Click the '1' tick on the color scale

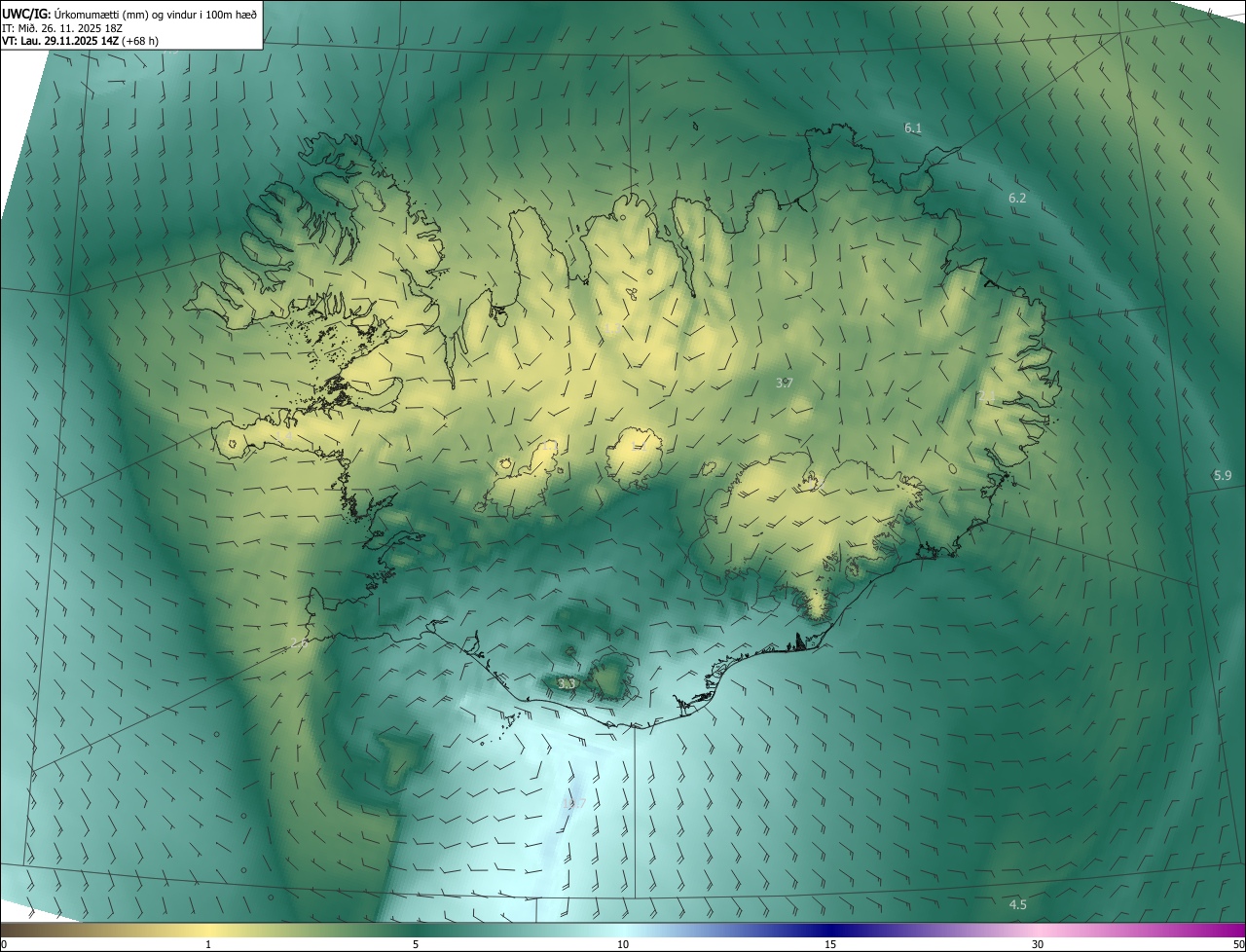click(x=208, y=944)
